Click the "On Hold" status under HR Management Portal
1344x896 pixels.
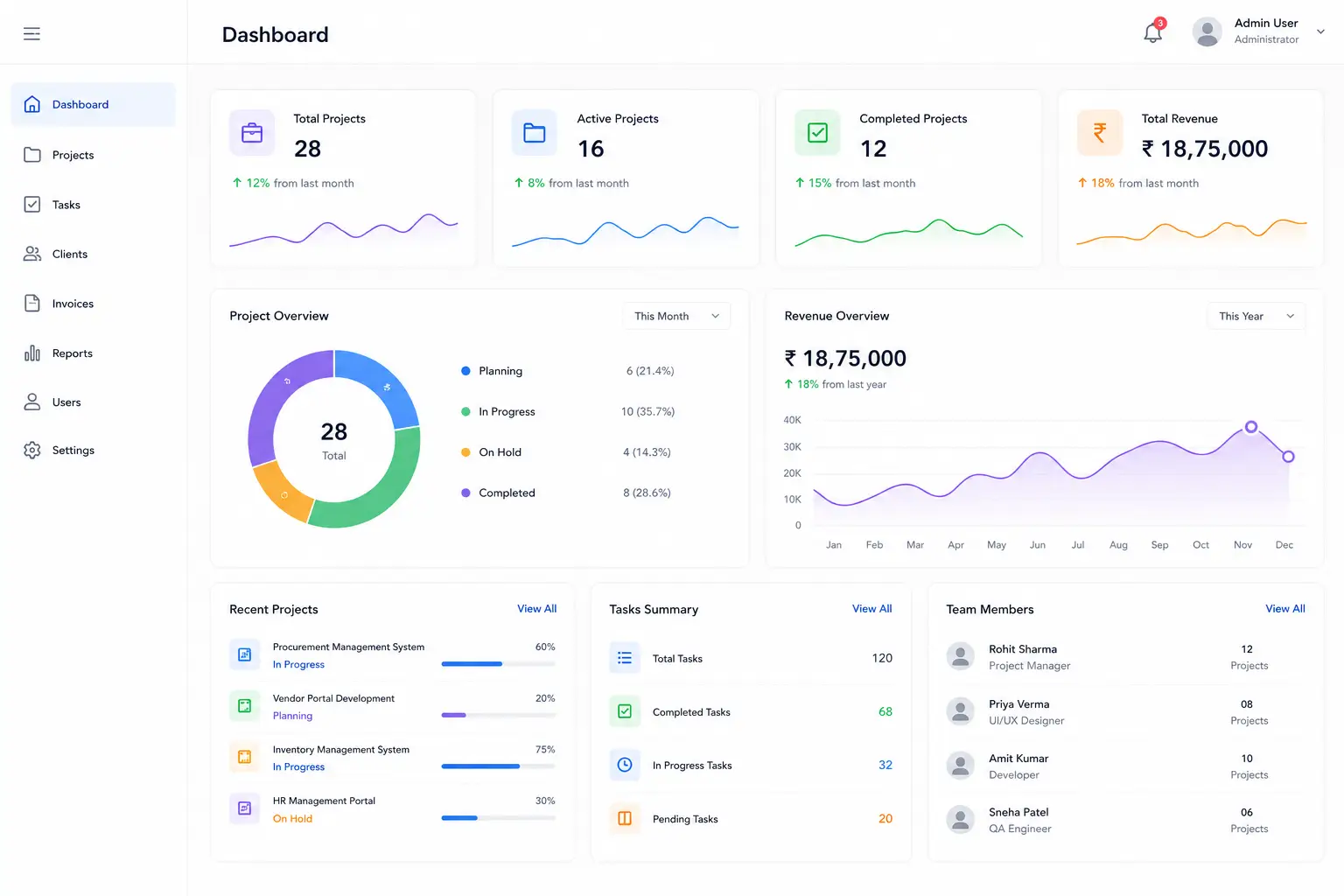[x=292, y=819]
